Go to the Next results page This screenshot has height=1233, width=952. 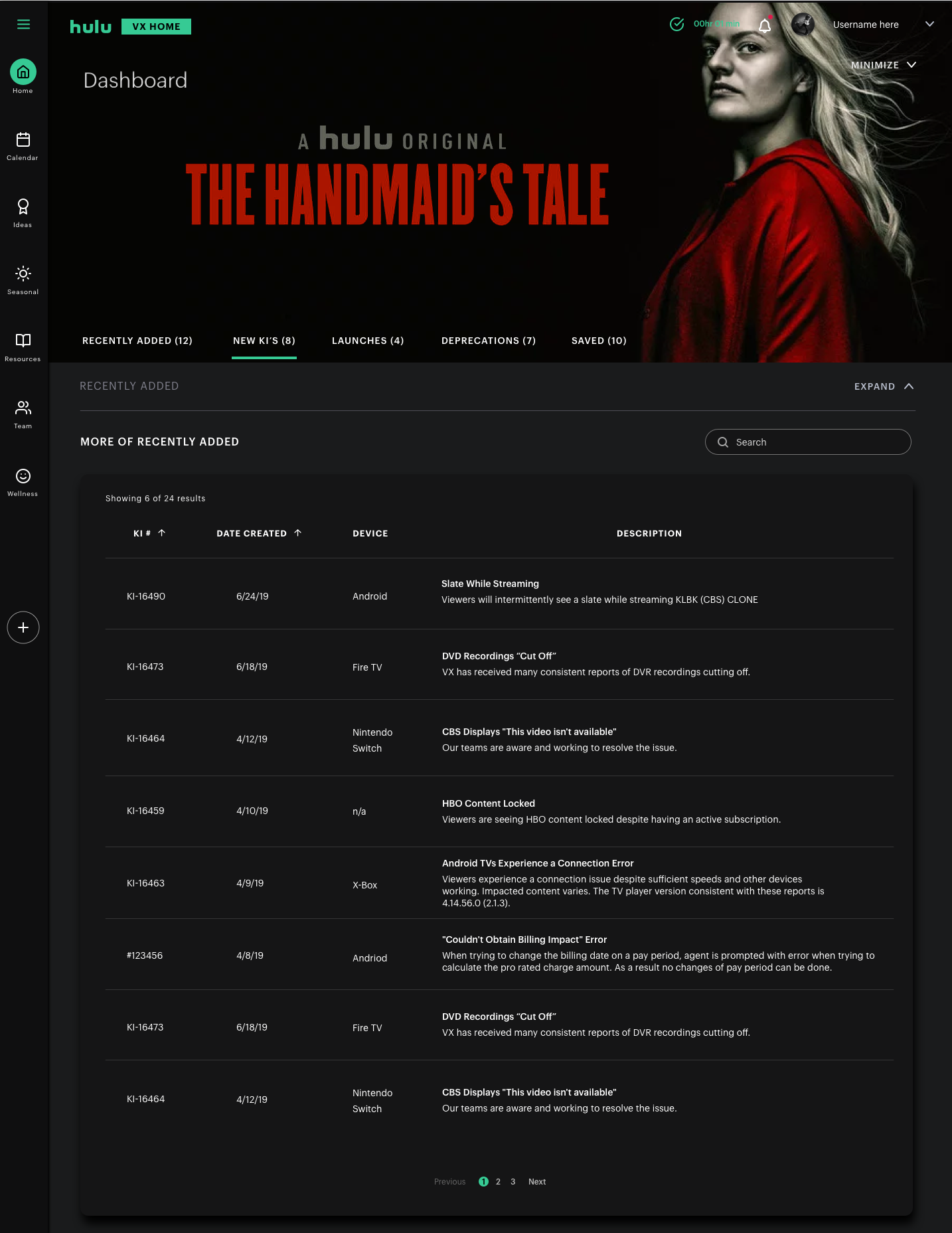537,1182
